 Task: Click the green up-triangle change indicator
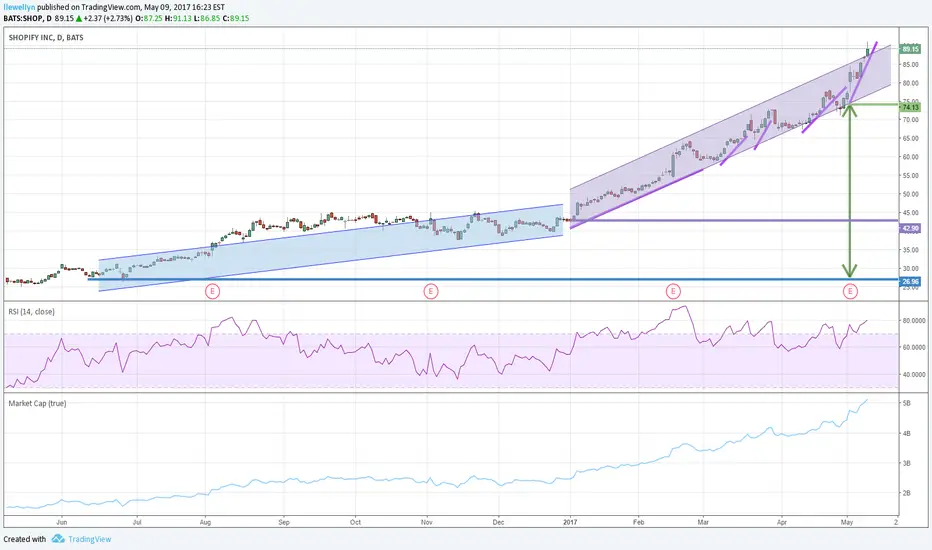click(x=78, y=18)
